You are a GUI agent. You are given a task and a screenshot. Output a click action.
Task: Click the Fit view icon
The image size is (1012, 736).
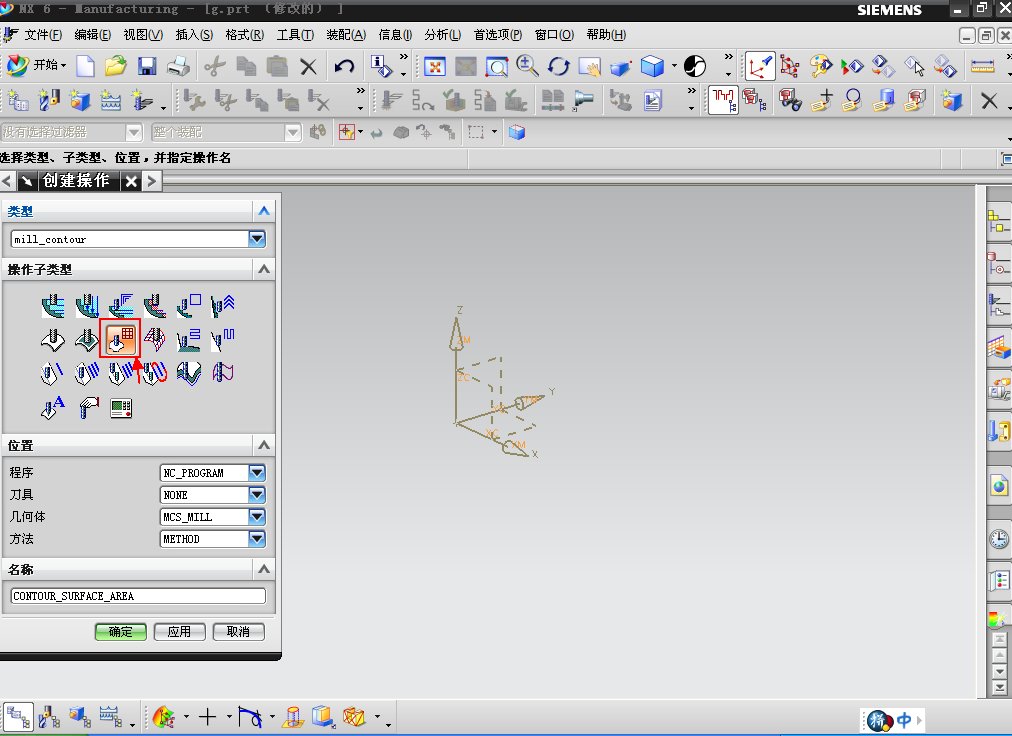[434, 66]
